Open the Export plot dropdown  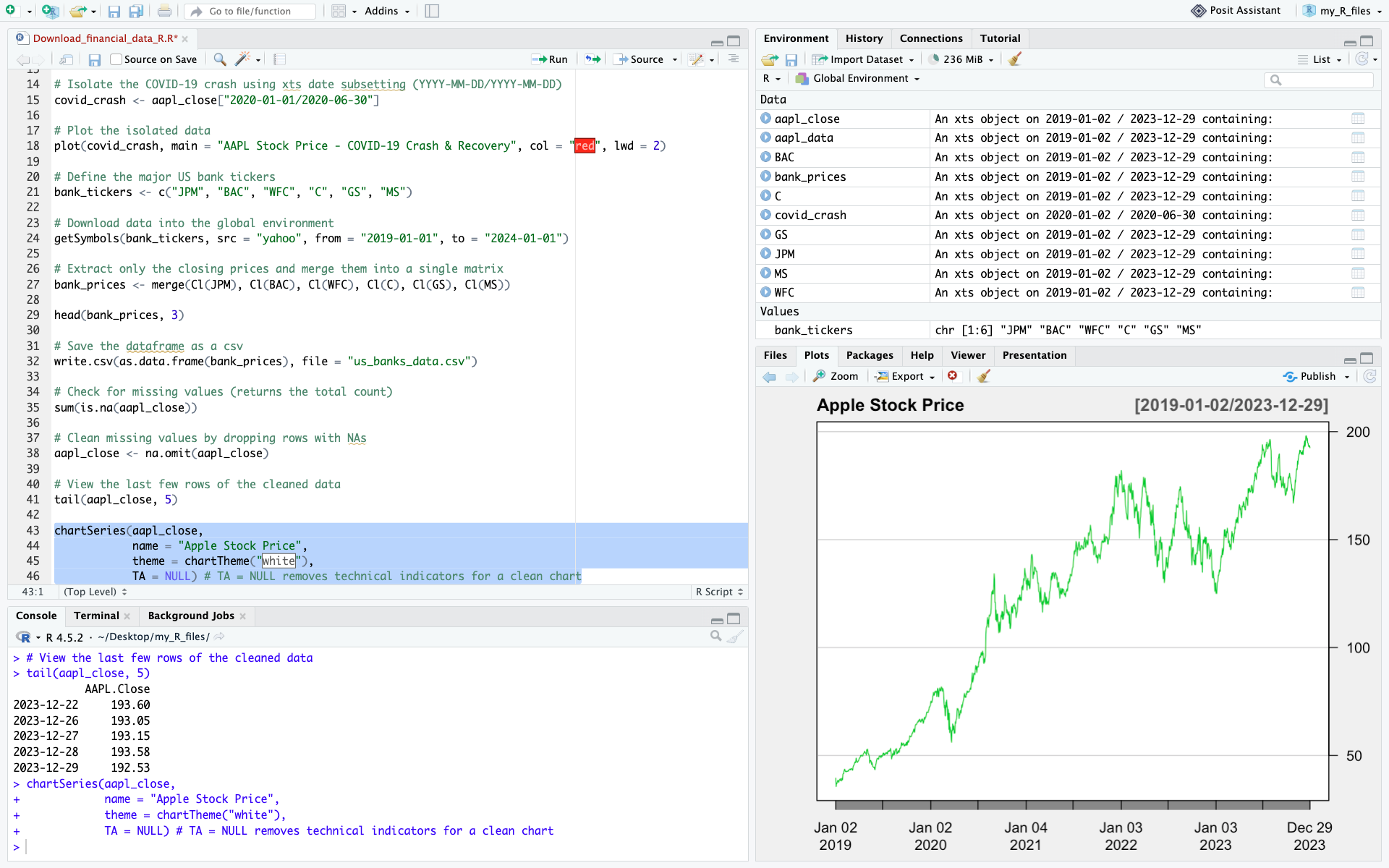click(905, 376)
